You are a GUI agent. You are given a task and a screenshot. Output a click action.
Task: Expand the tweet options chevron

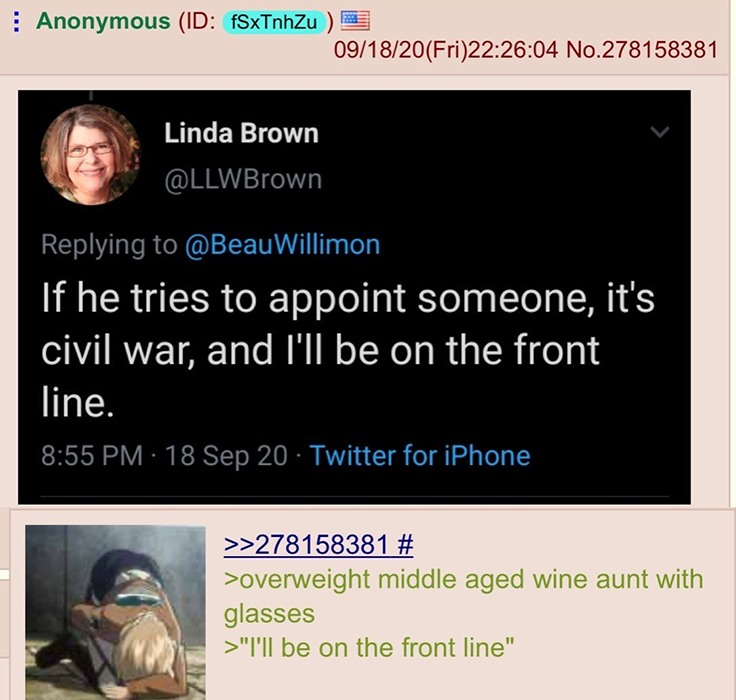click(x=659, y=132)
